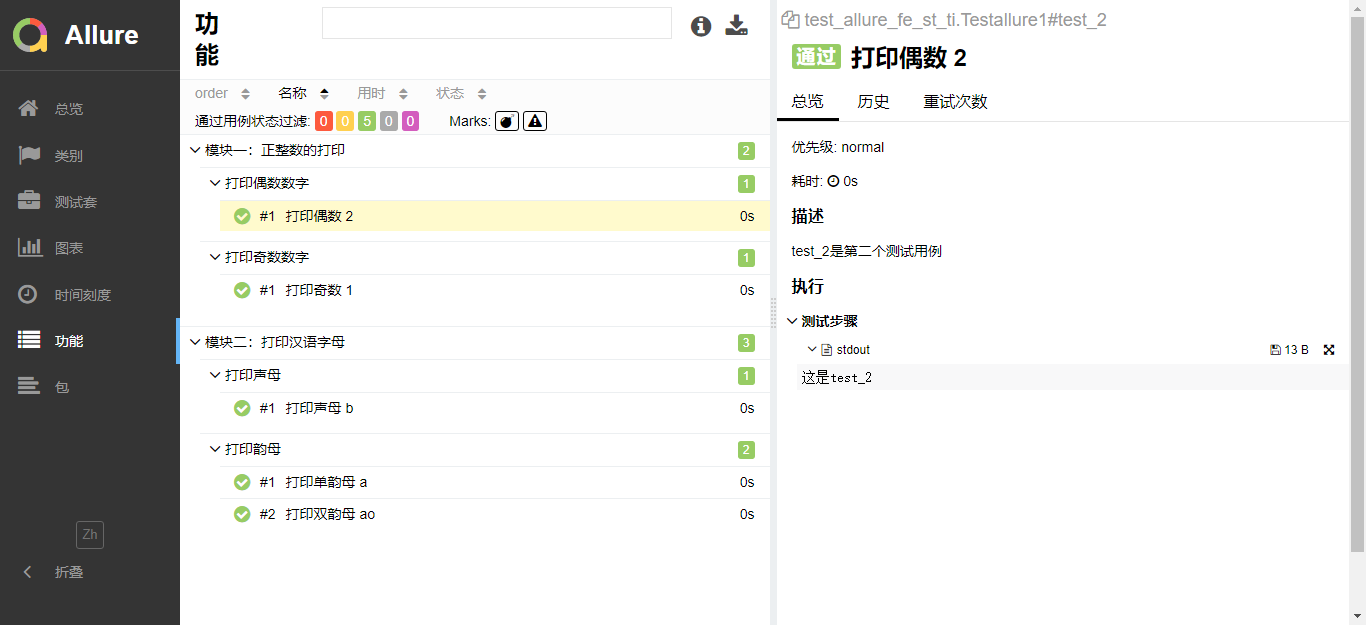Select test case 打印双韵母 ao
1366x625 pixels.
pyautogui.click(x=495, y=514)
